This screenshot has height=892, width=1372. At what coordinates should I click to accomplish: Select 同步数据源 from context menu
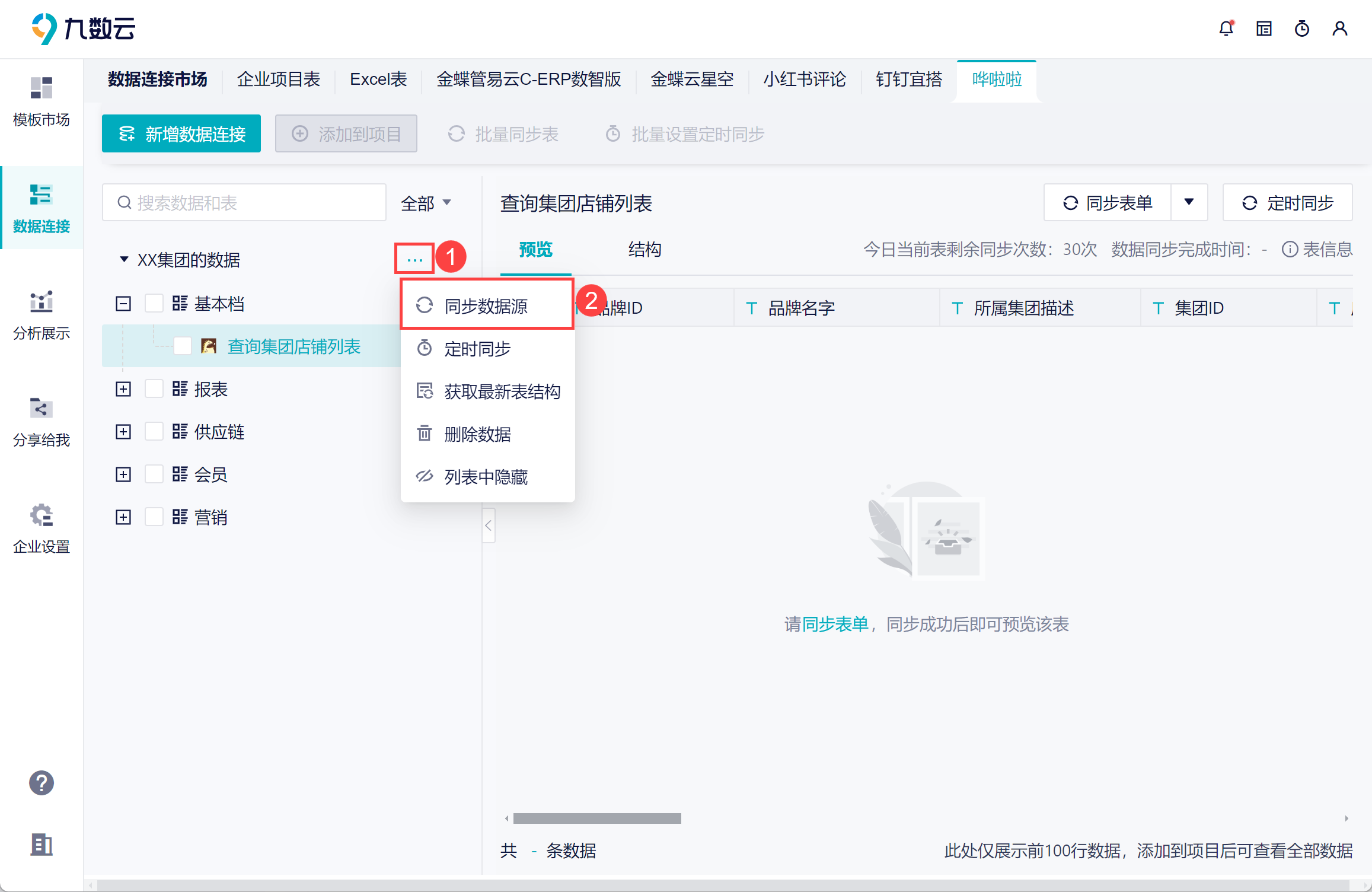point(486,306)
